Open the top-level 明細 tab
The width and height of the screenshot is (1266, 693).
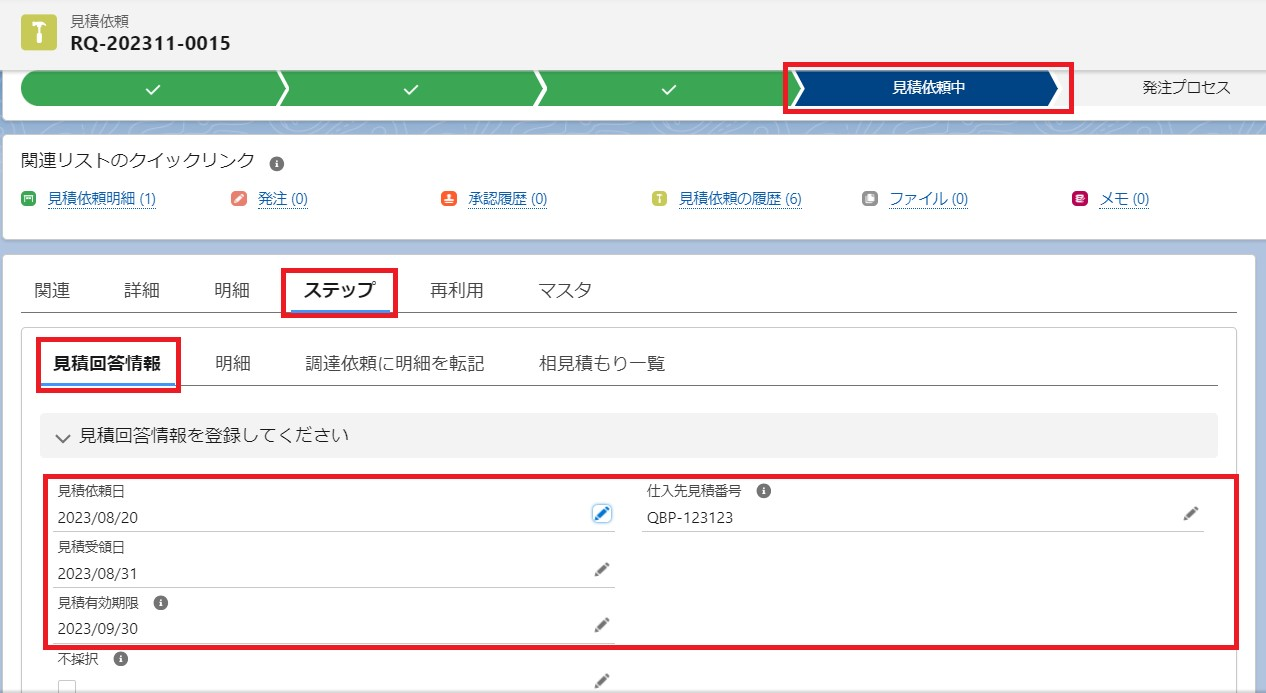coord(232,291)
